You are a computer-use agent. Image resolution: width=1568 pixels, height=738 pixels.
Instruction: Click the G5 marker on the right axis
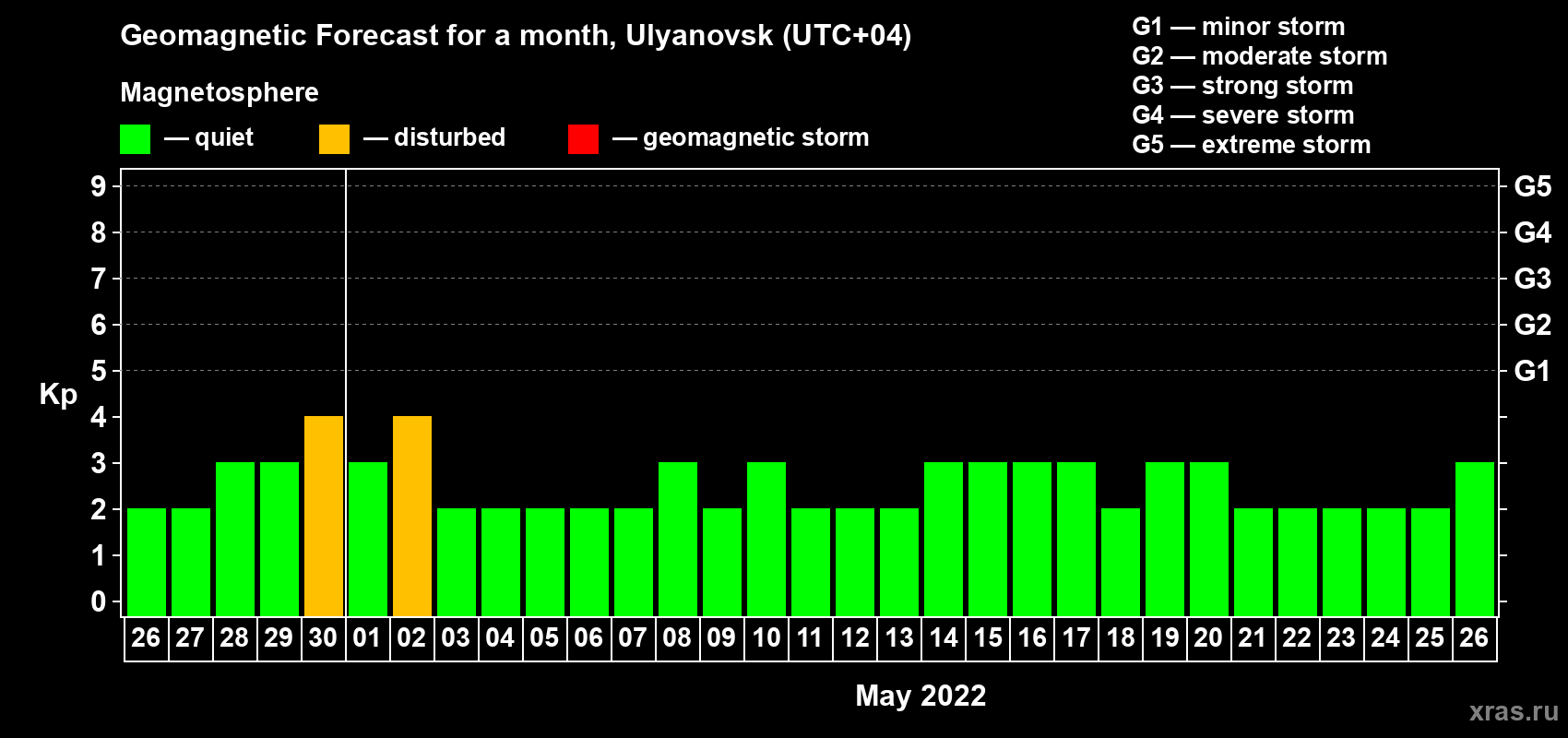click(x=1532, y=186)
